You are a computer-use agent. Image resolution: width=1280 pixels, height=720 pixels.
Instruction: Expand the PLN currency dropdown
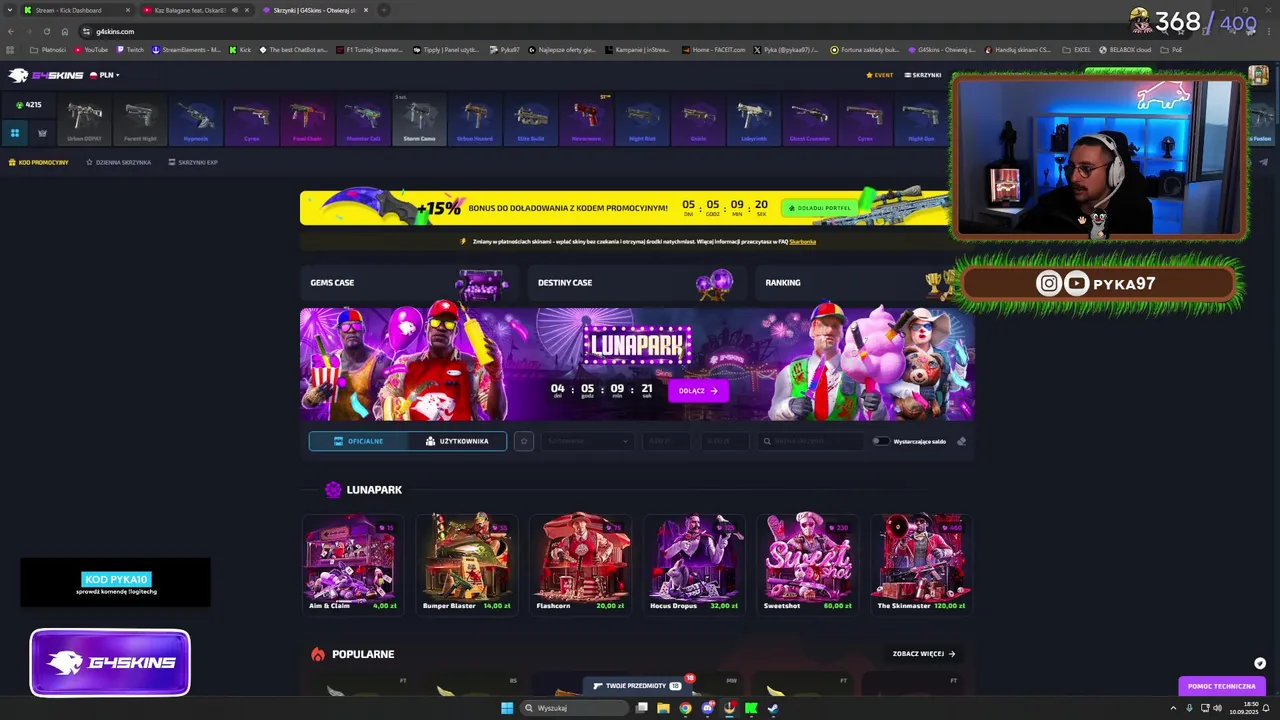pyautogui.click(x=105, y=75)
